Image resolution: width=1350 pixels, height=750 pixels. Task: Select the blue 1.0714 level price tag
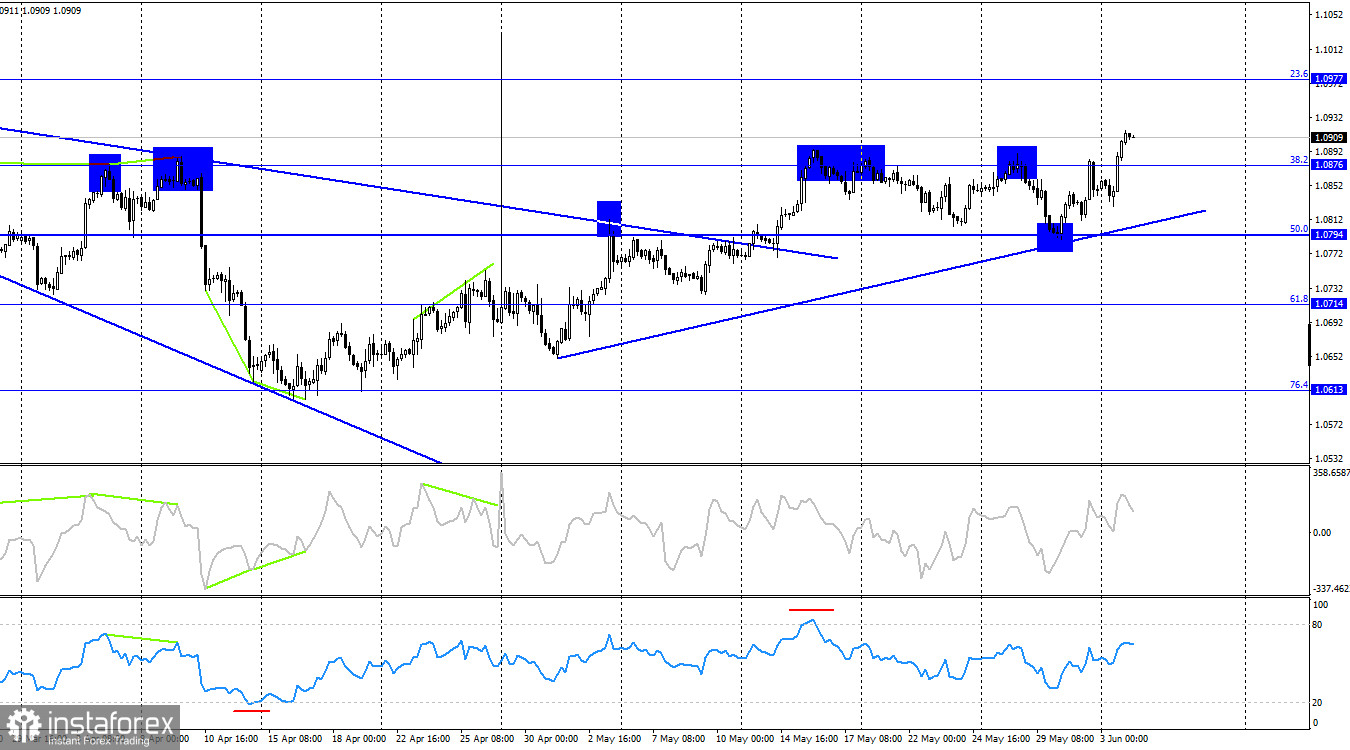click(1329, 304)
